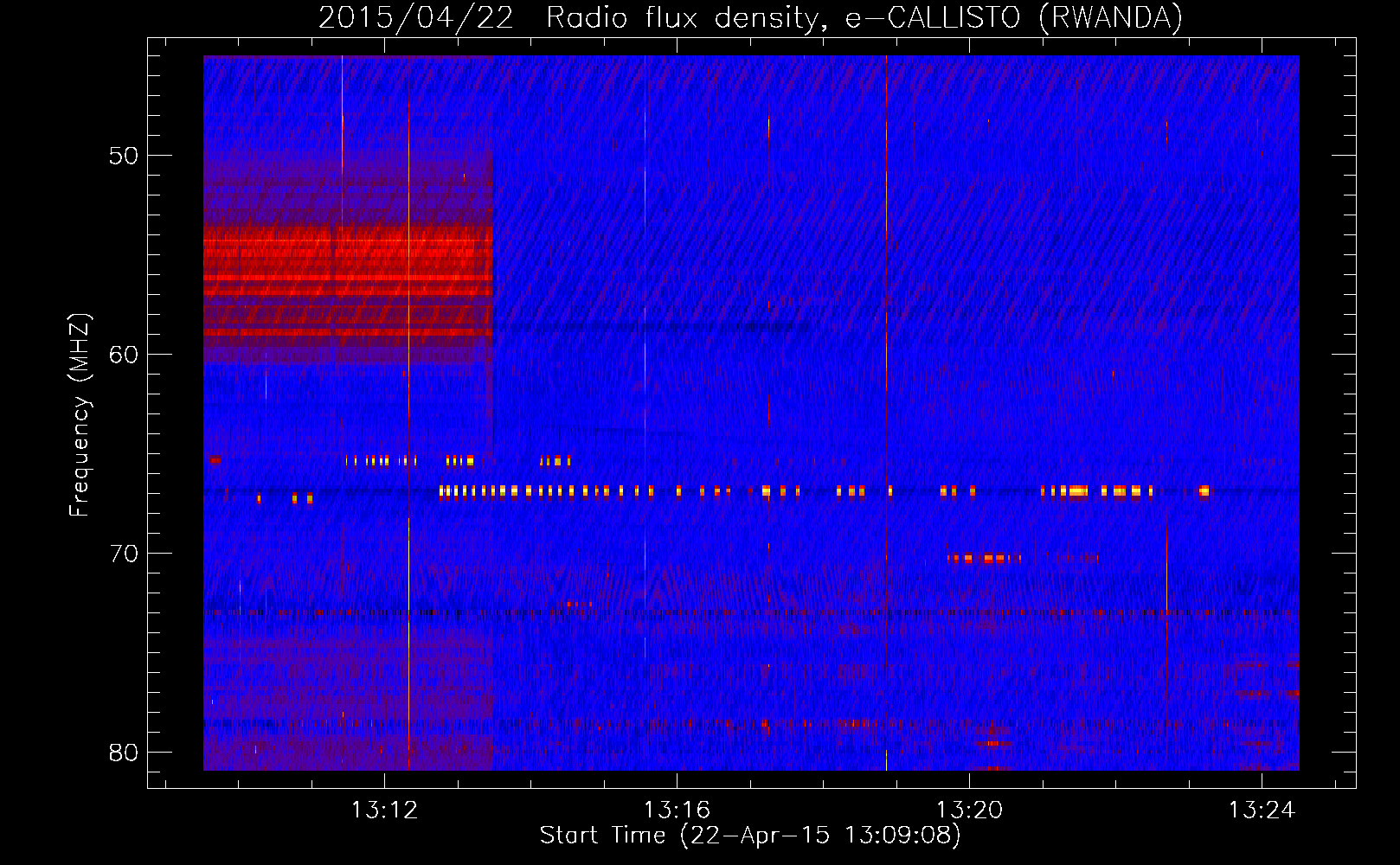1400x865 pixels.
Task: Click the date '2015/04/22' in the title
Action: point(416,18)
